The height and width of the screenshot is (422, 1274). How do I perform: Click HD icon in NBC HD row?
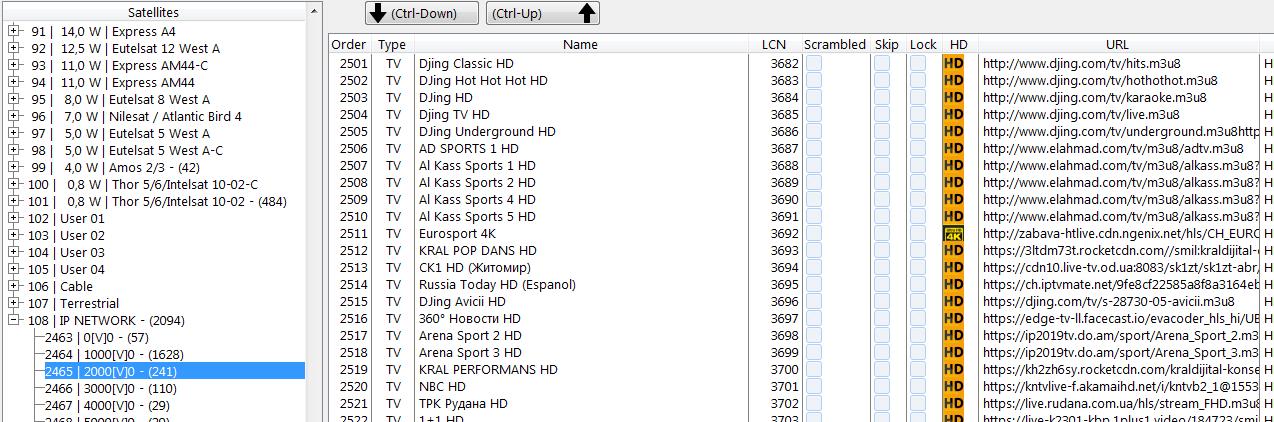click(x=953, y=386)
